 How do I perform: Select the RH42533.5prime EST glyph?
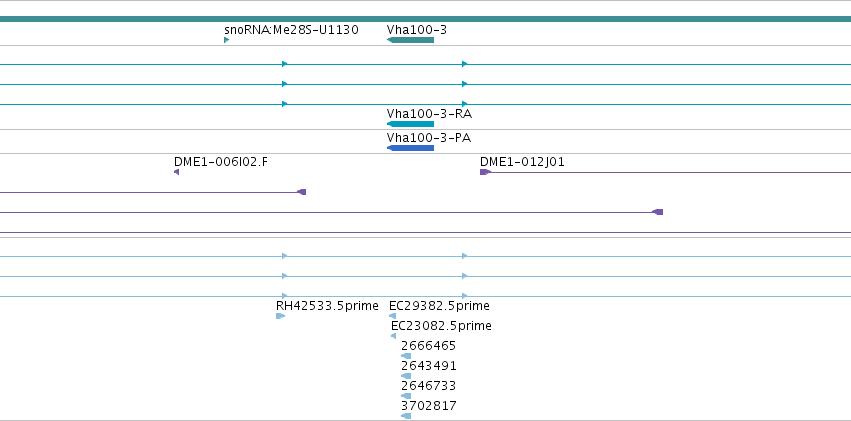tap(280, 316)
